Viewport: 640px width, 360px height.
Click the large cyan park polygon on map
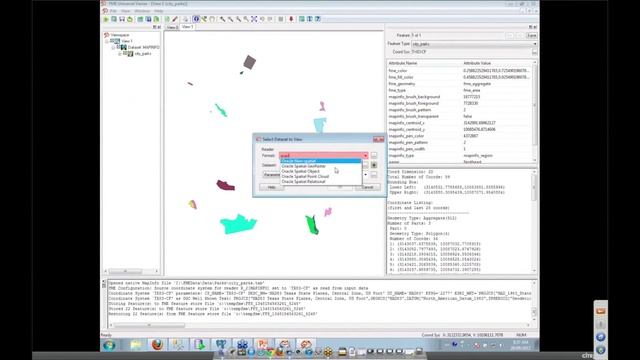click(238, 224)
